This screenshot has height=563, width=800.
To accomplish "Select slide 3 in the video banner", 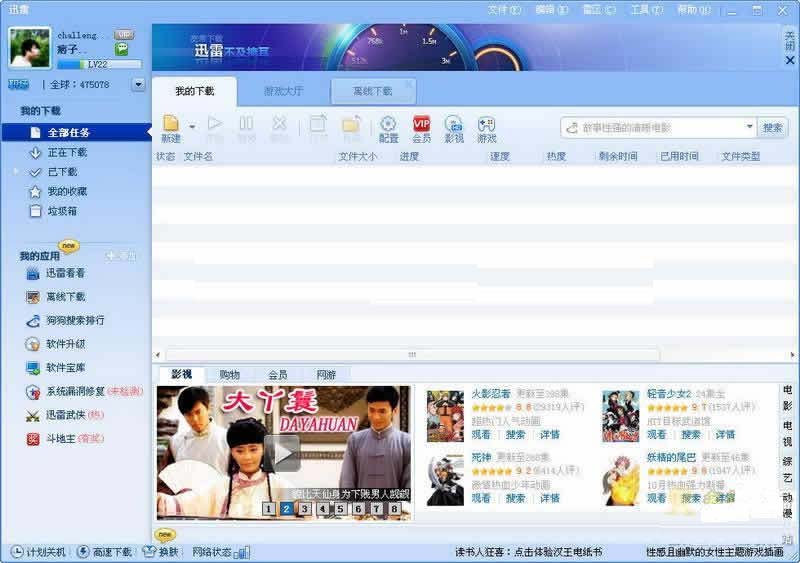I will pos(304,508).
